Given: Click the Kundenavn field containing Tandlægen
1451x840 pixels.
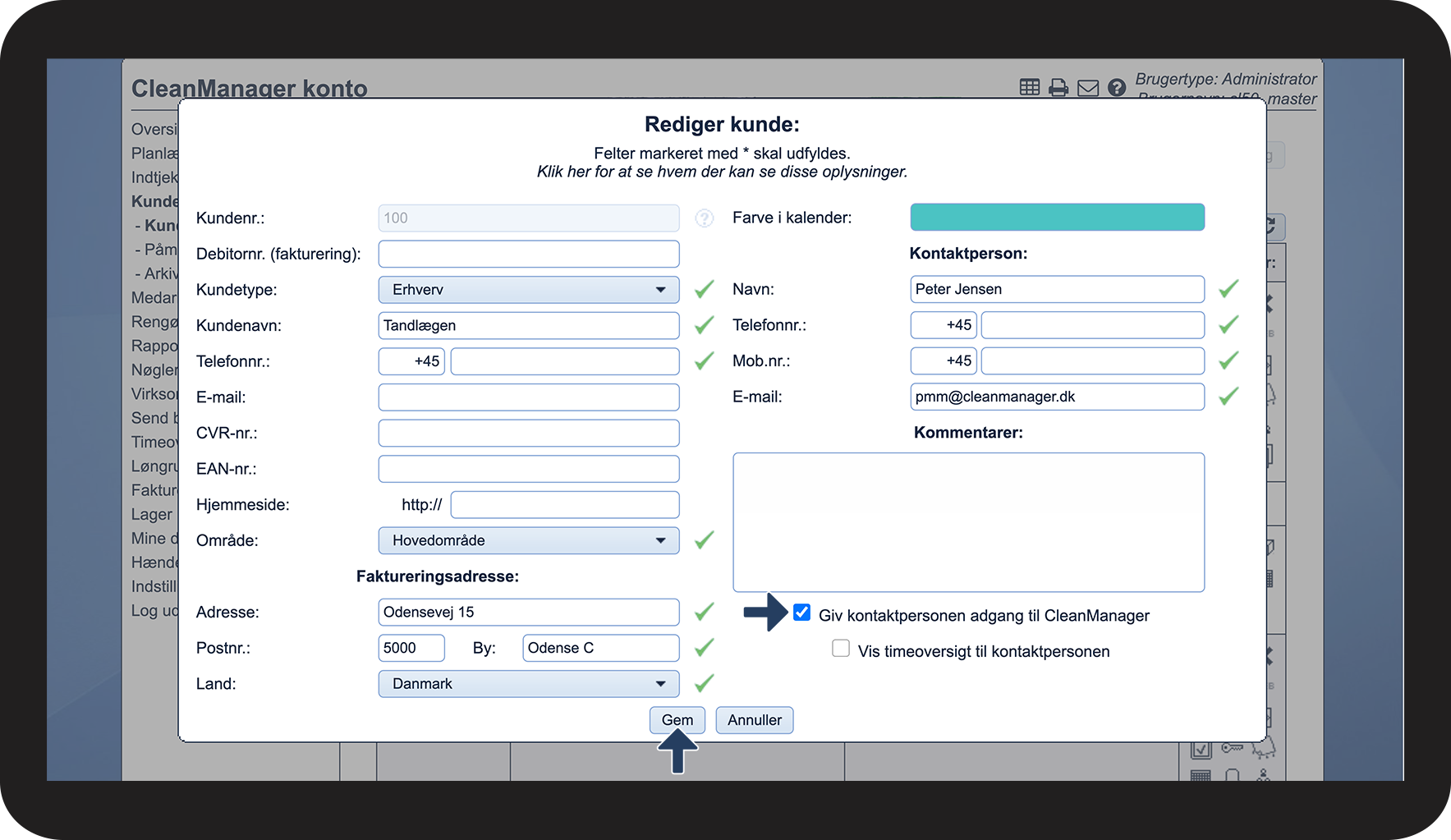Looking at the screenshot, I should 529,325.
